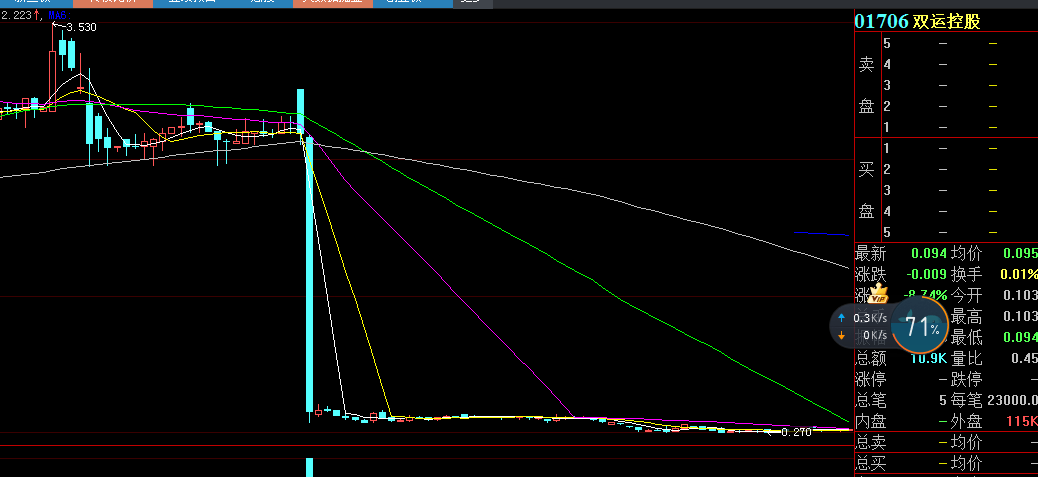Click the cyan volume bar under the chart
Image resolution: width=1038 pixels, height=477 pixels.
point(309,467)
